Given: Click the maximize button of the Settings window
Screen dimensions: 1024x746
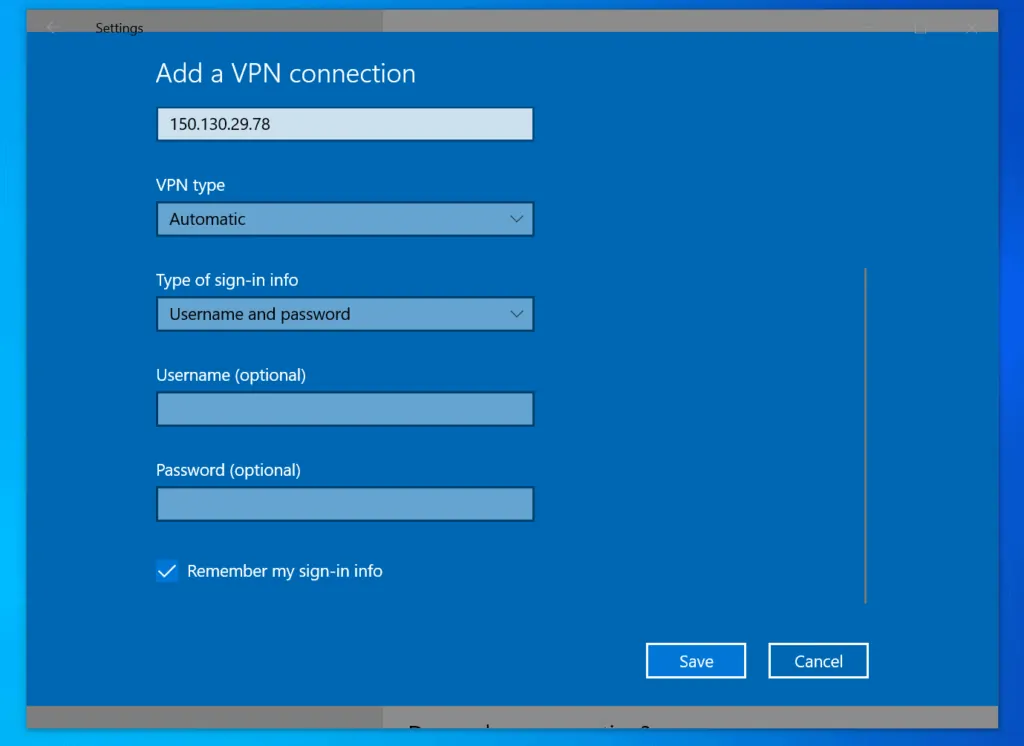Looking at the screenshot, I should 920,27.
